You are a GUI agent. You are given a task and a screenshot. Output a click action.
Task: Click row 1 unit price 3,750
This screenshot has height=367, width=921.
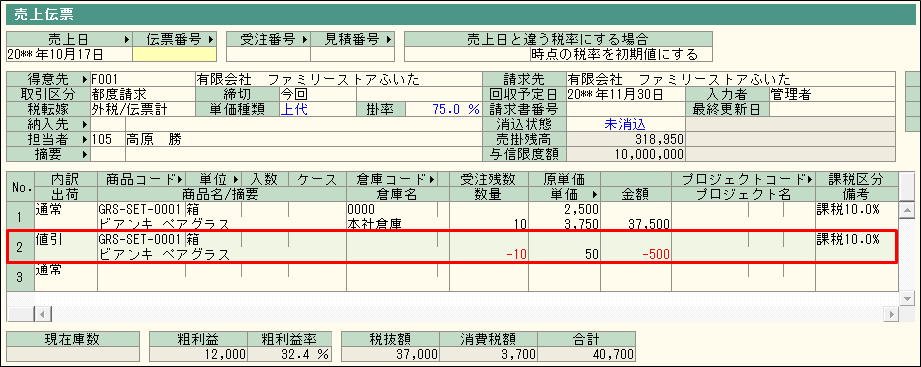[564, 224]
